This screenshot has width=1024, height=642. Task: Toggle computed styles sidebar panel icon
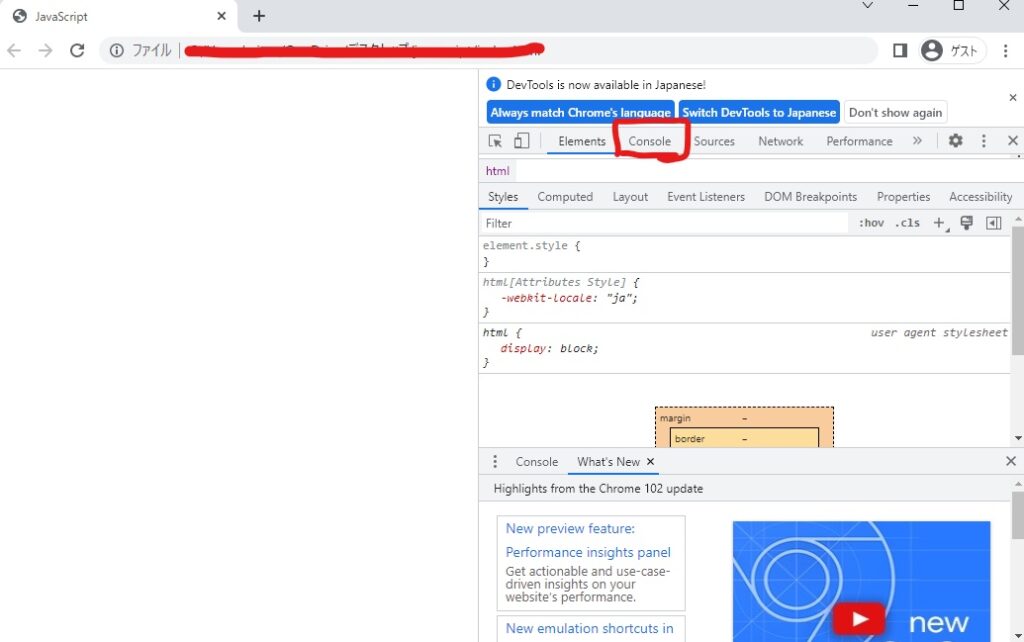993,223
